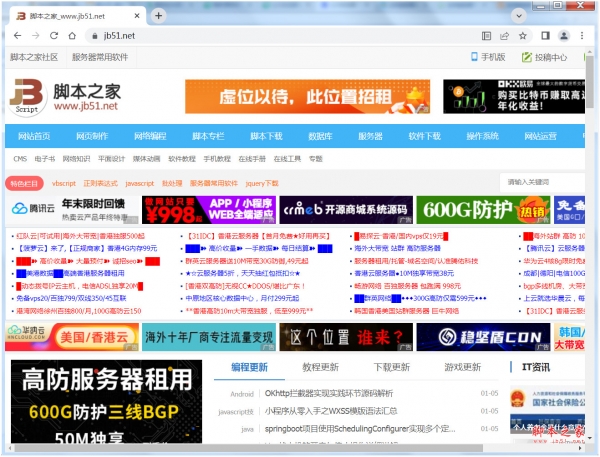Reload the jb51.net page
The height and width of the screenshot is (457, 600).
pos(54,36)
